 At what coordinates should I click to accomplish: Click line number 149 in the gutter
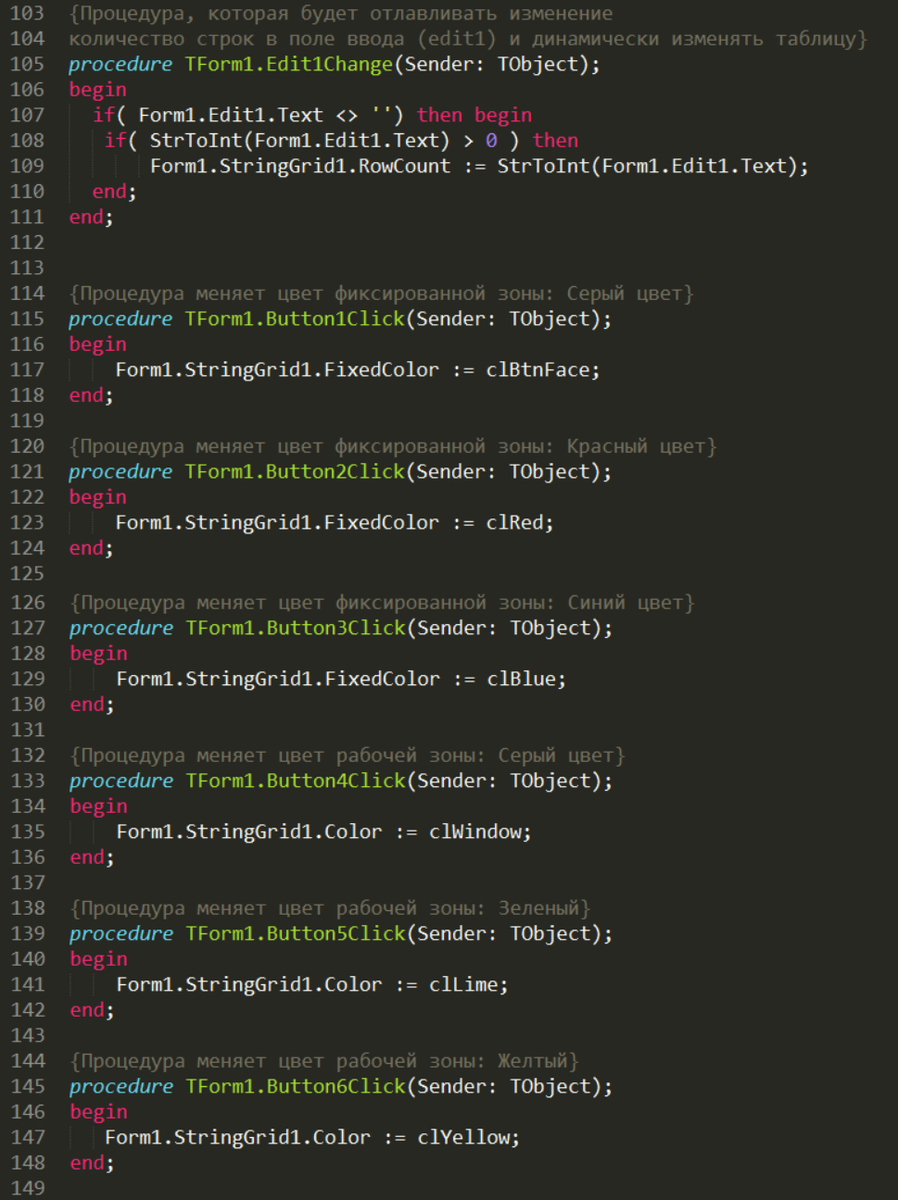coord(27,1189)
